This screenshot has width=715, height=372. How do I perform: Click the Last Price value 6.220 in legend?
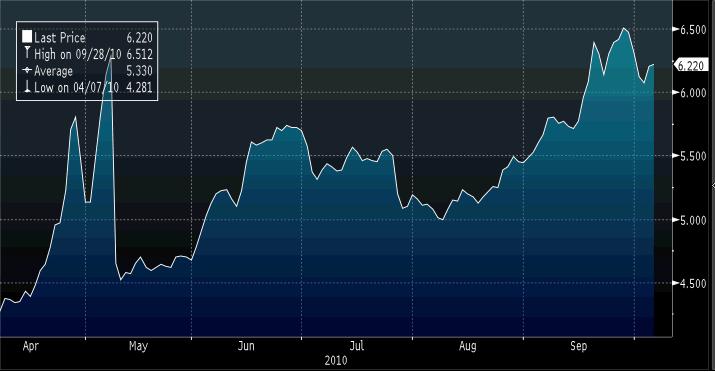139,37
